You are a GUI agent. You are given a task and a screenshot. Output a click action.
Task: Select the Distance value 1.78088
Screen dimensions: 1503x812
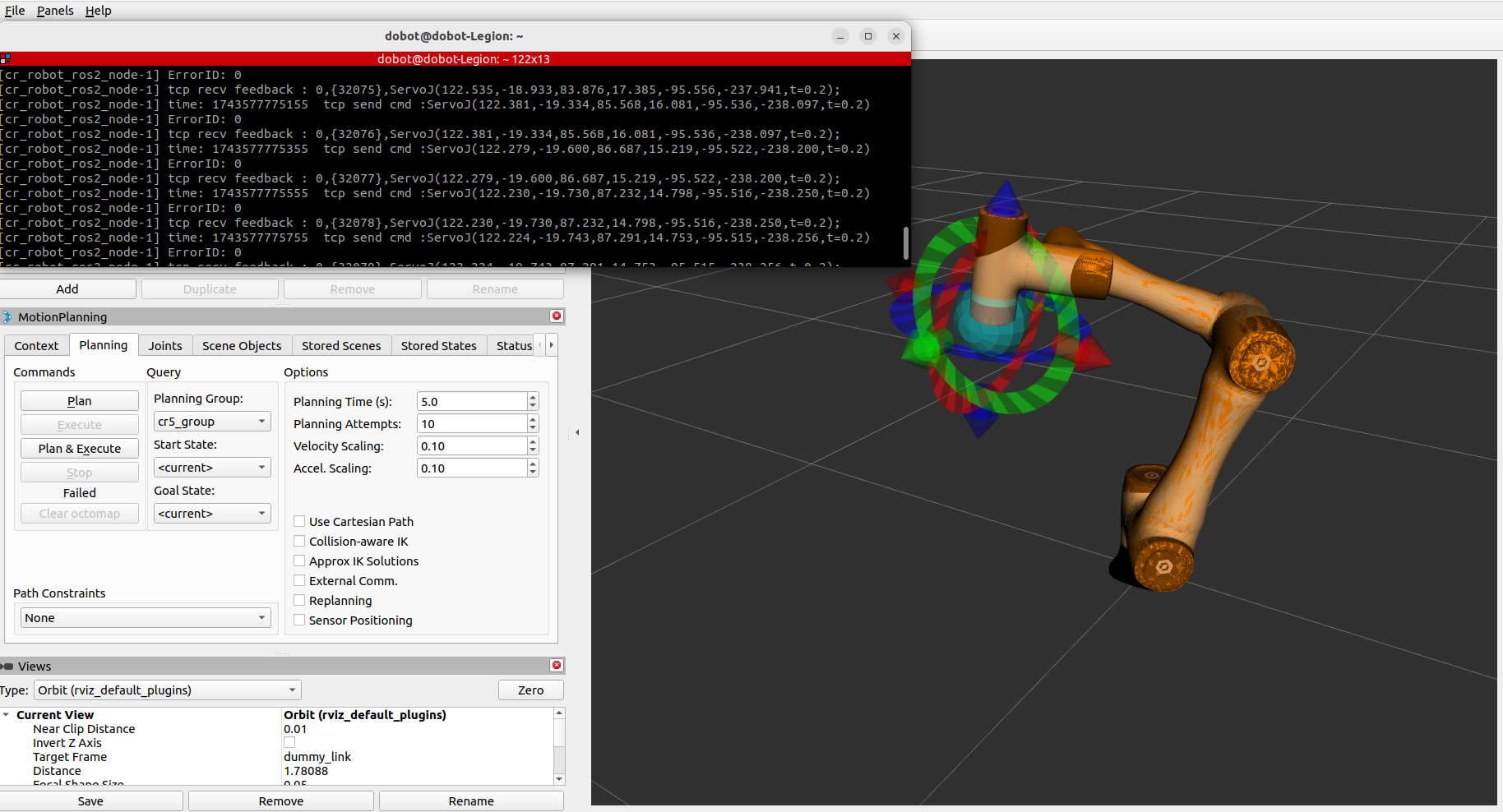pos(306,771)
